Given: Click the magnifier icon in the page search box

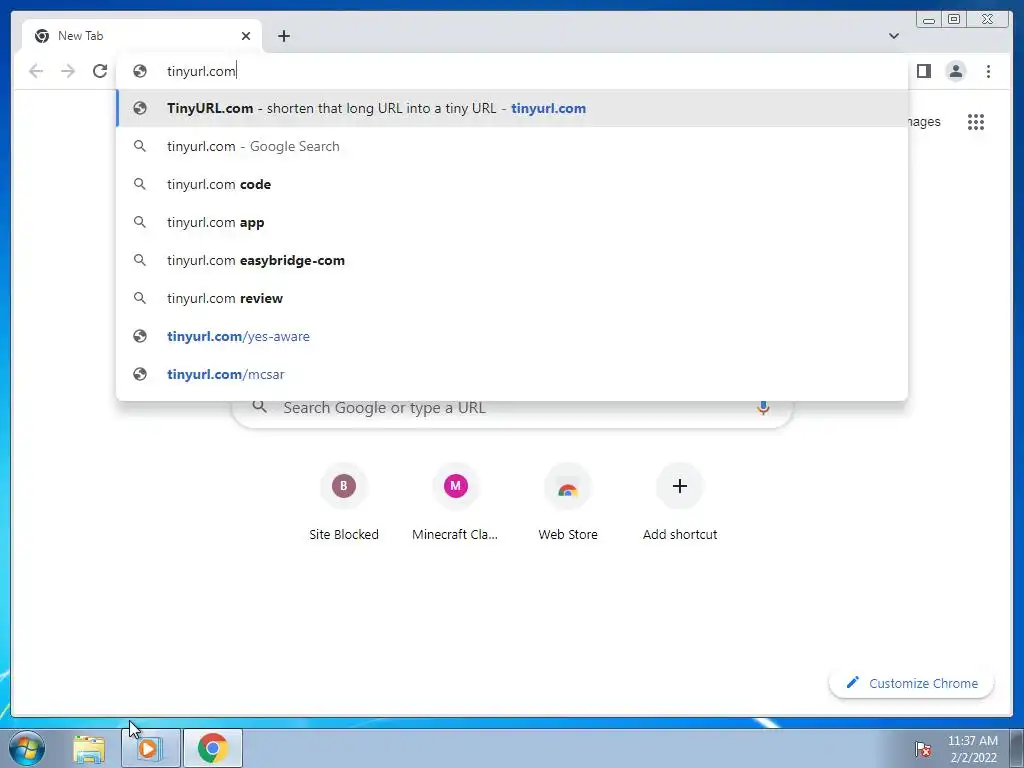Looking at the screenshot, I should pos(259,407).
